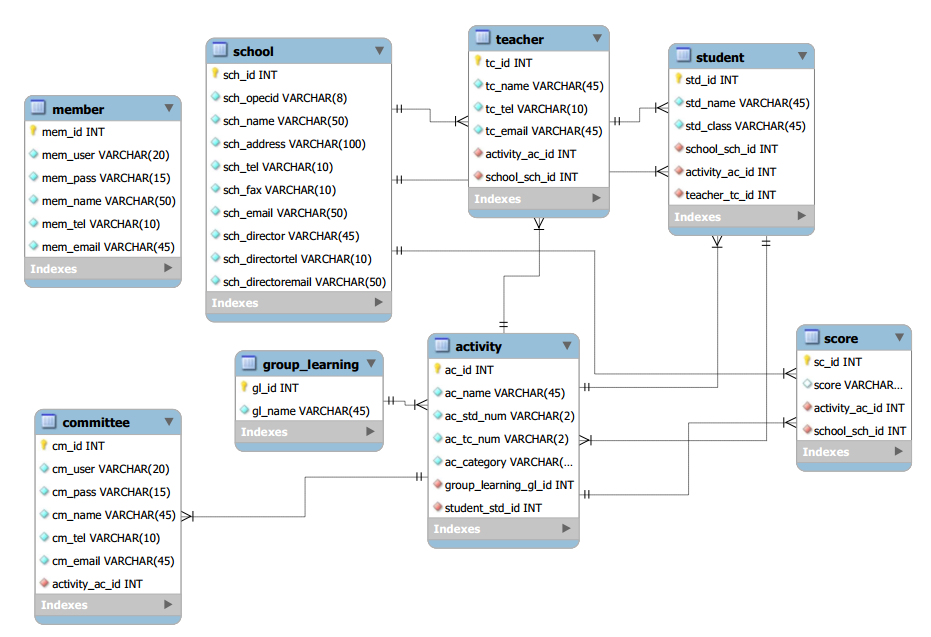Click the key icon next to tc_id
Screen dimensions: 931x637
(x=478, y=61)
